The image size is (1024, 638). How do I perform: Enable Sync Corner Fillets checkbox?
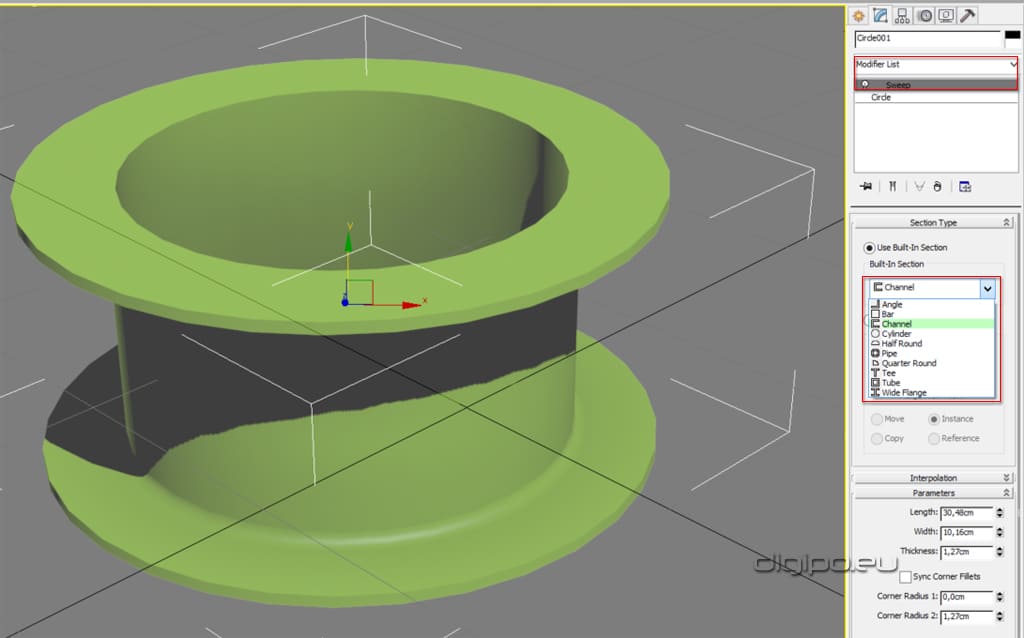point(906,577)
